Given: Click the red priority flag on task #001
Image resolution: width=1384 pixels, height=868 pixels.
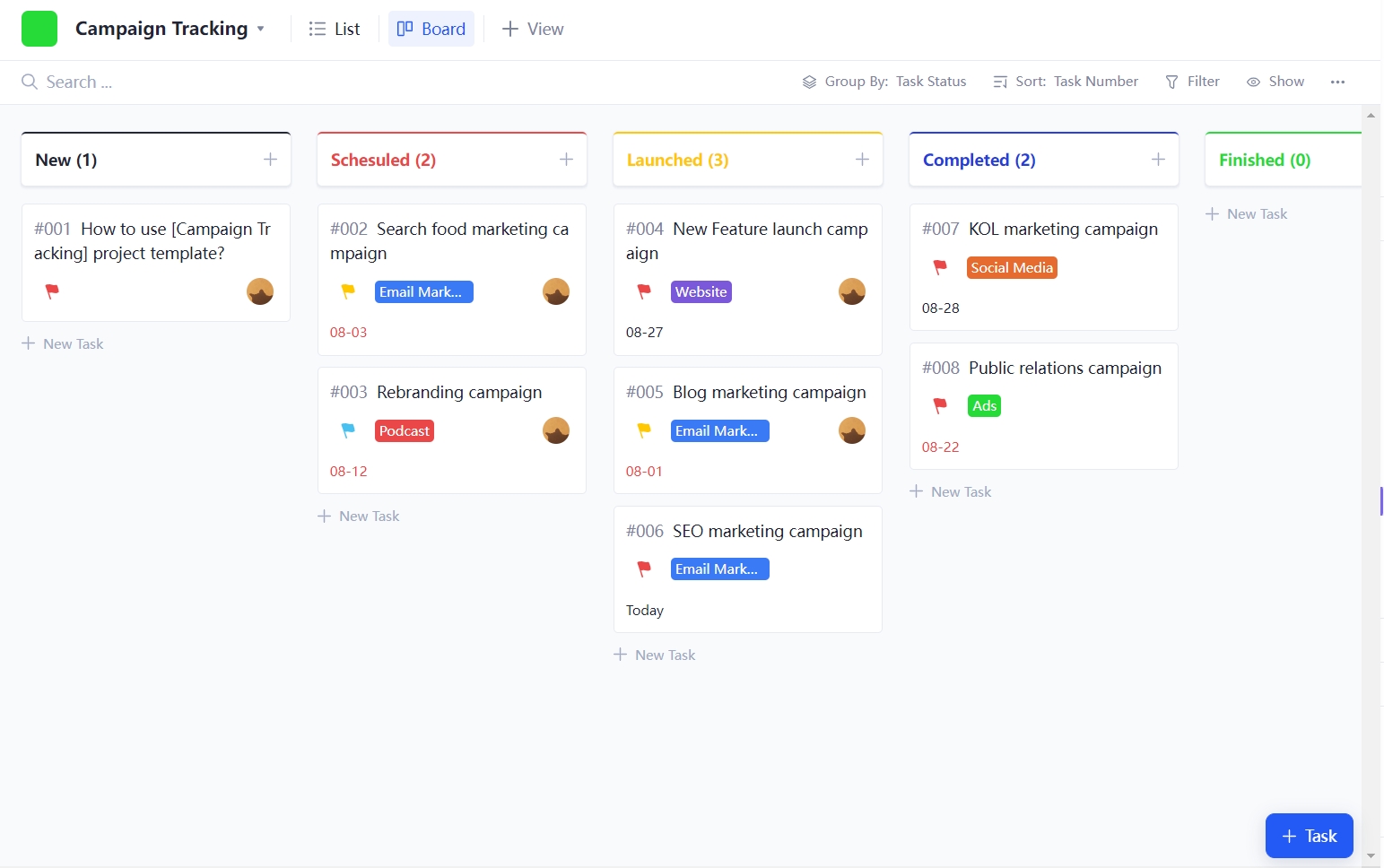Looking at the screenshot, I should click(x=52, y=292).
